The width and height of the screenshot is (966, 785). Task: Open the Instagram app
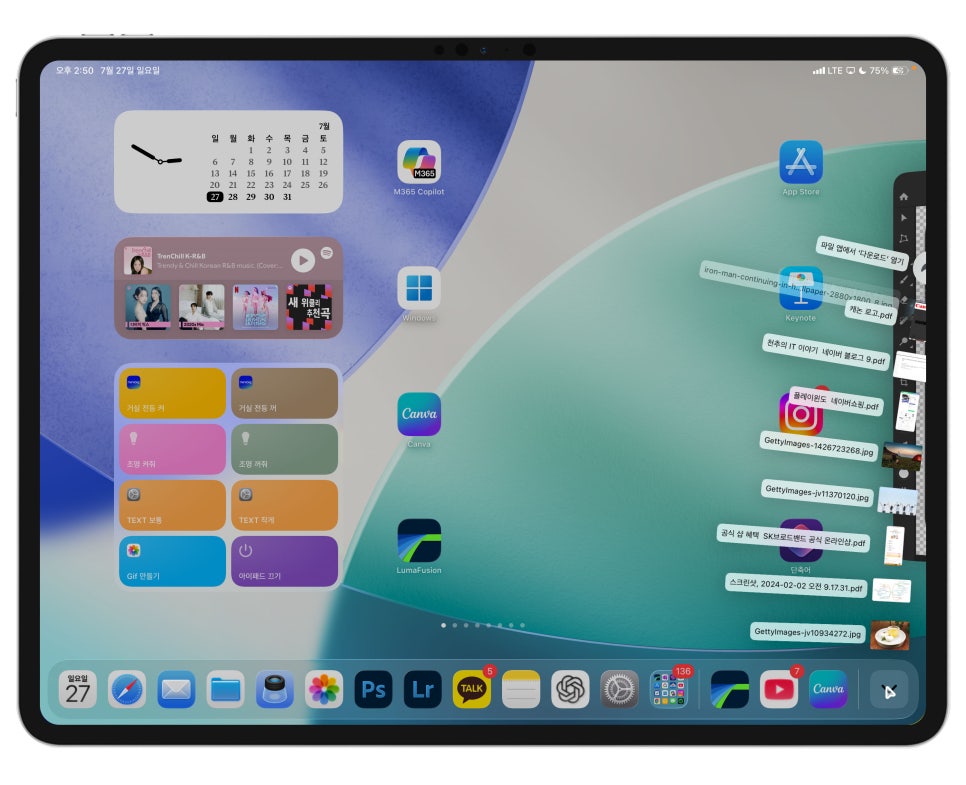pyautogui.click(x=801, y=414)
